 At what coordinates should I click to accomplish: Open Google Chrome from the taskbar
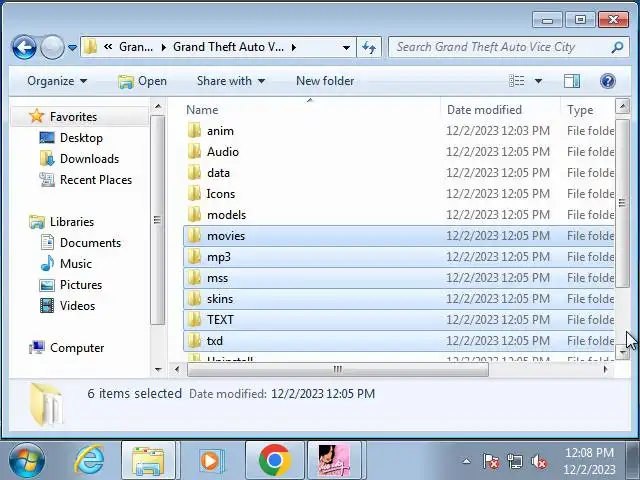point(275,460)
